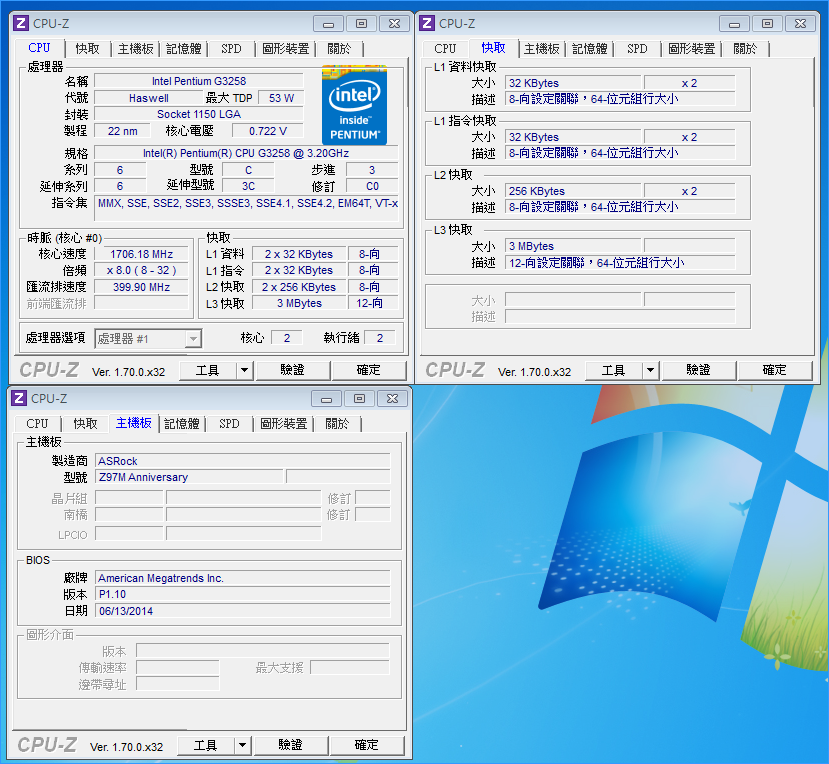829x764 pixels.
Task: Open 圖形裝置 tab in the ASRock mainboard window
Action: [283, 424]
